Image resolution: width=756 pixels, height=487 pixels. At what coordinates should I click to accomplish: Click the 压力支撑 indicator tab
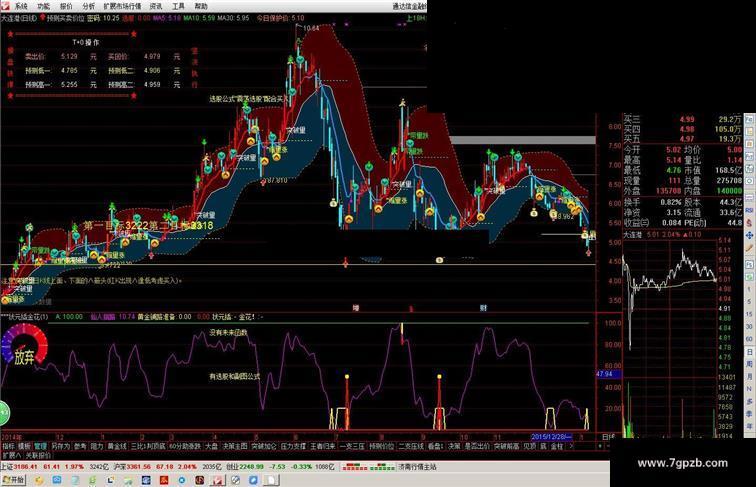tap(294, 446)
